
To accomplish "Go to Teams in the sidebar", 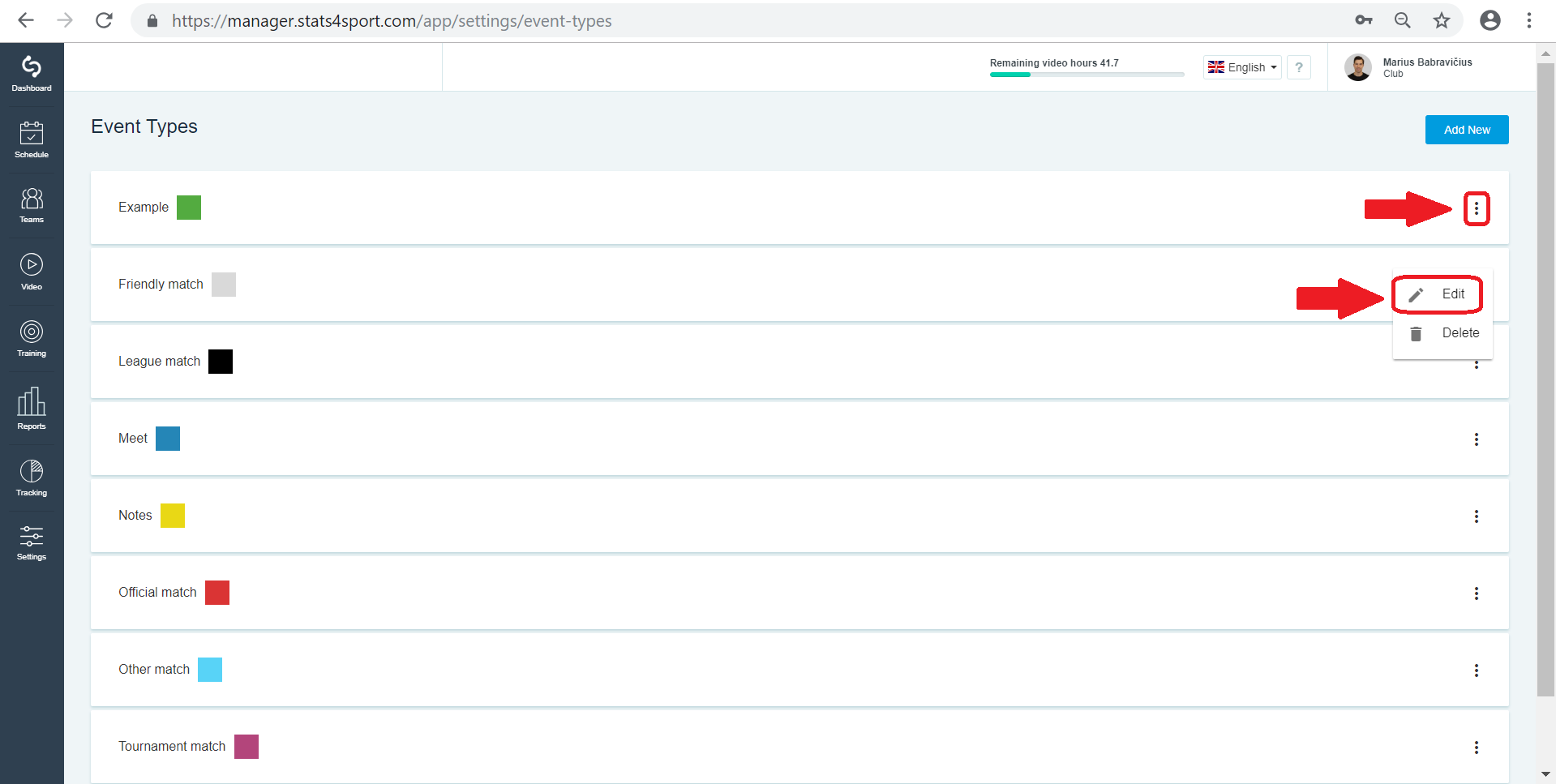I will click(32, 205).
